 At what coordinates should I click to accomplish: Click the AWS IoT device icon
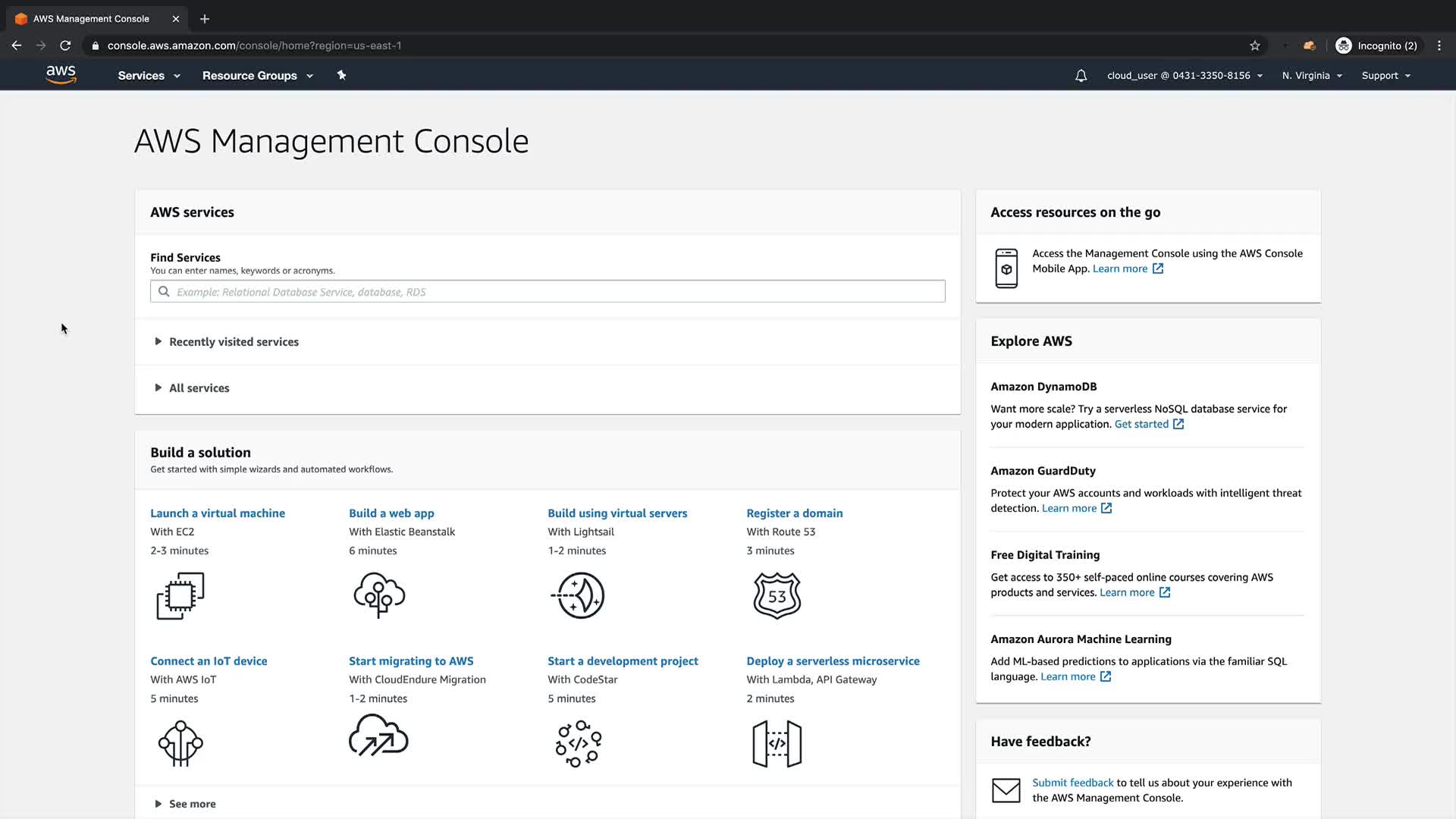(x=180, y=744)
